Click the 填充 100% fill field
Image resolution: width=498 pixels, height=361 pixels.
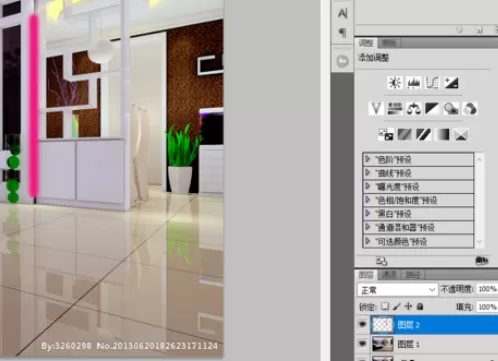point(487,307)
